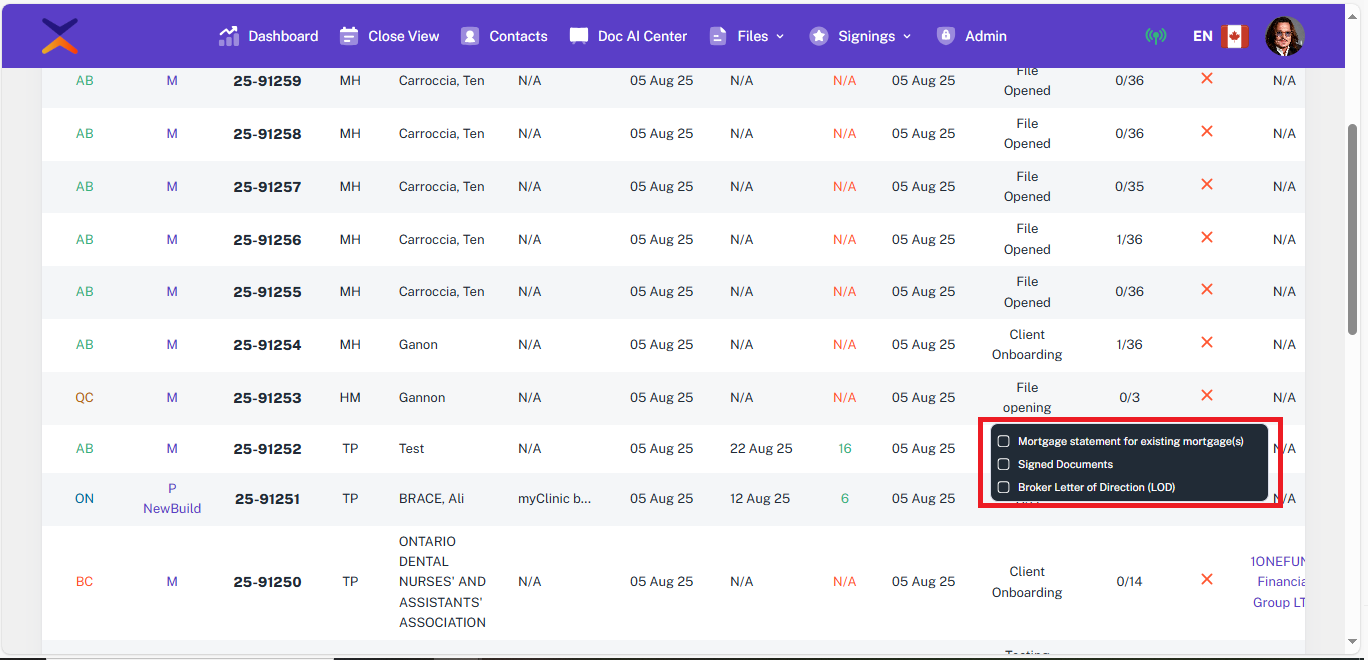1368x660 pixels.
Task: Click the red X icon for file 25-91259
Action: [1207, 78]
